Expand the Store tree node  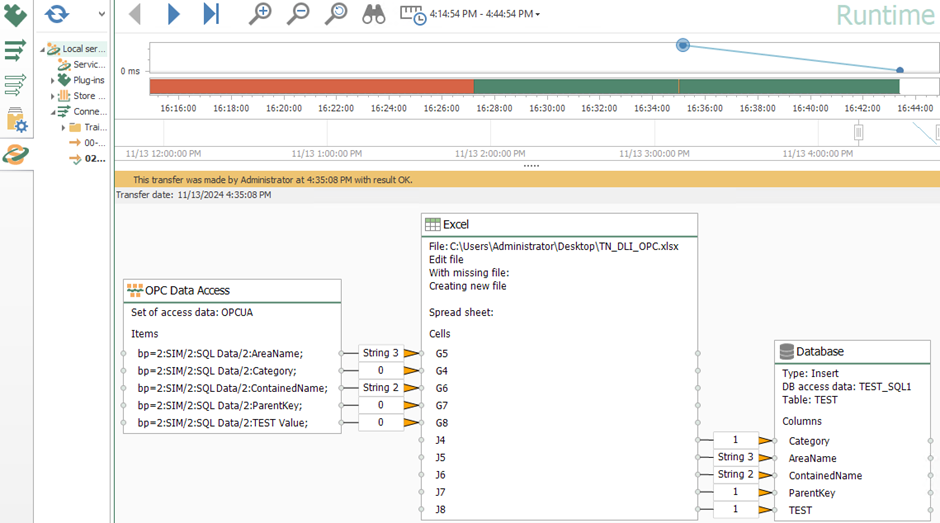point(53,96)
